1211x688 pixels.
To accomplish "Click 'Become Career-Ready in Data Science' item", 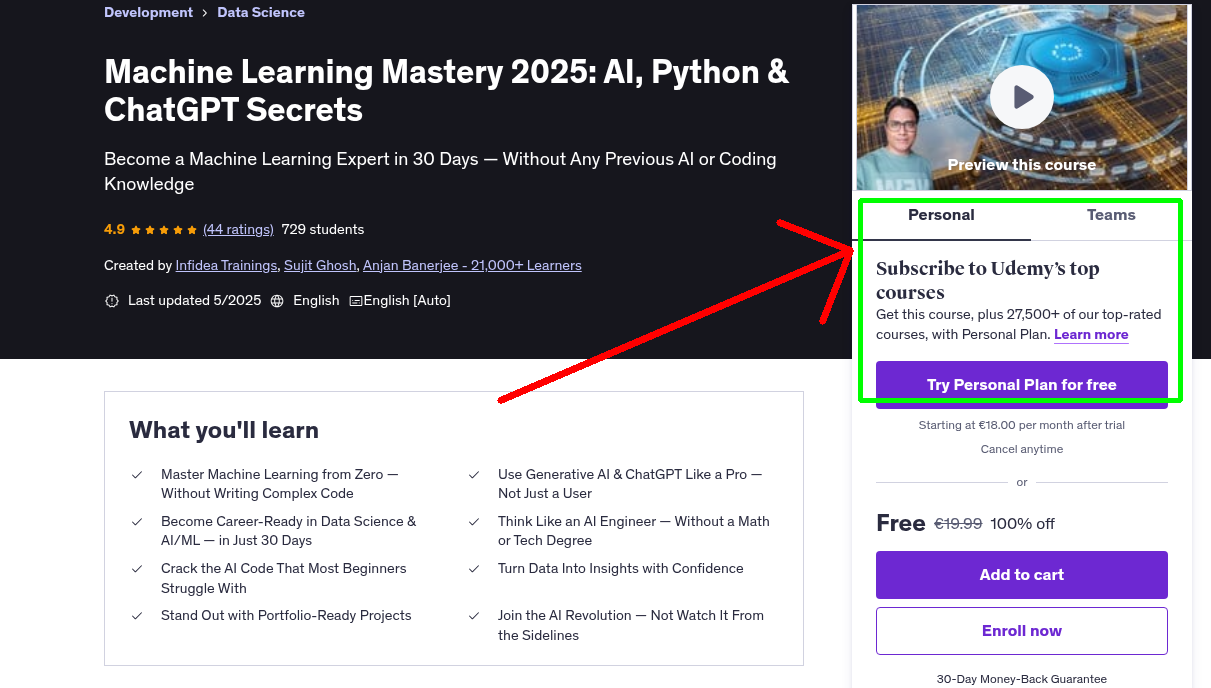I will pos(288,531).
